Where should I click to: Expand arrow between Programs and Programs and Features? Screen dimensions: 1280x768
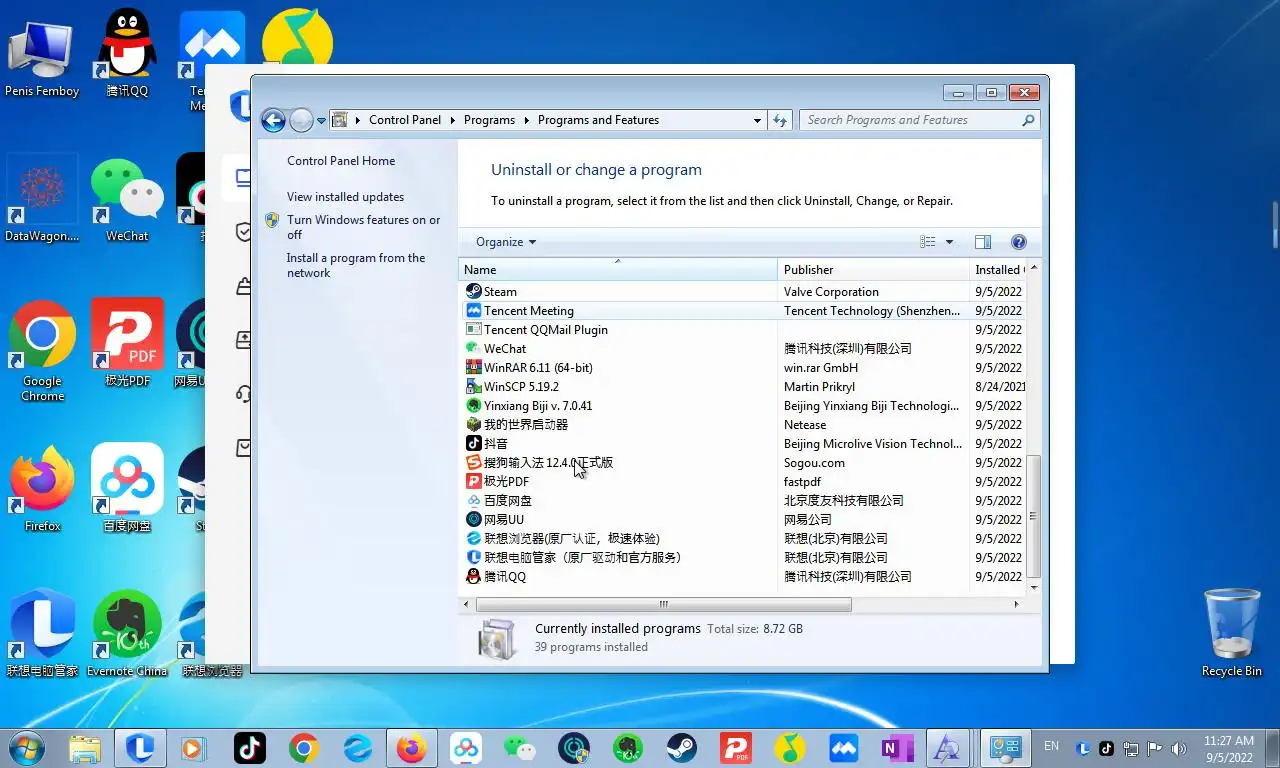click(x=526, y=120)
